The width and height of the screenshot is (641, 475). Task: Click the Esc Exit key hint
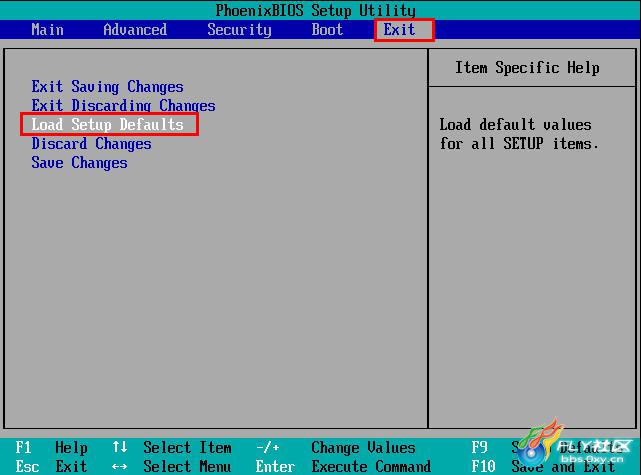point(51,466)
